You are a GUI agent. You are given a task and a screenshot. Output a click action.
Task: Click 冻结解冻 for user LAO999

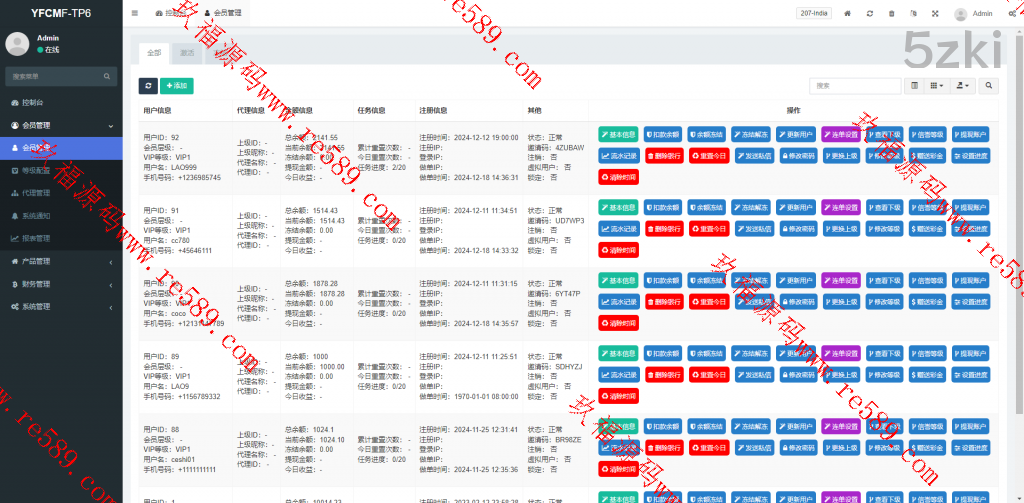click(x=750, y=135)
